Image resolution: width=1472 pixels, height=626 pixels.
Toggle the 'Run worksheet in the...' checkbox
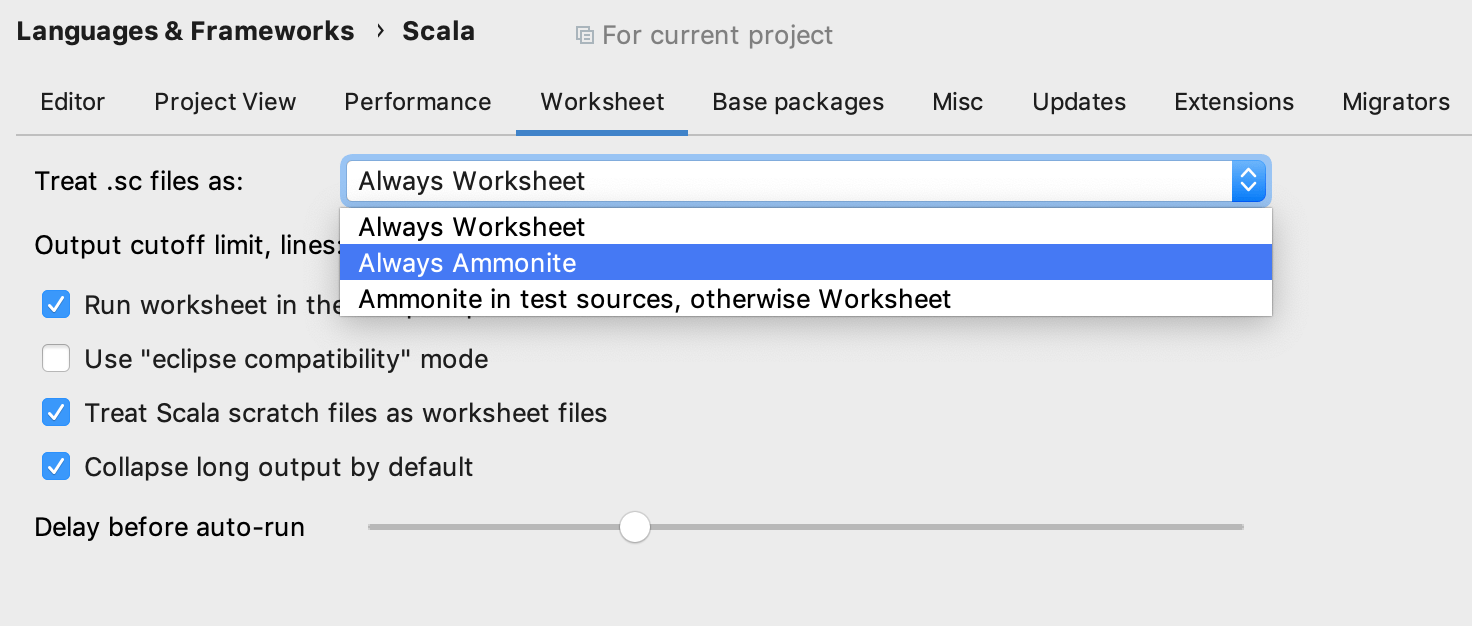click(x=56, y=305)
